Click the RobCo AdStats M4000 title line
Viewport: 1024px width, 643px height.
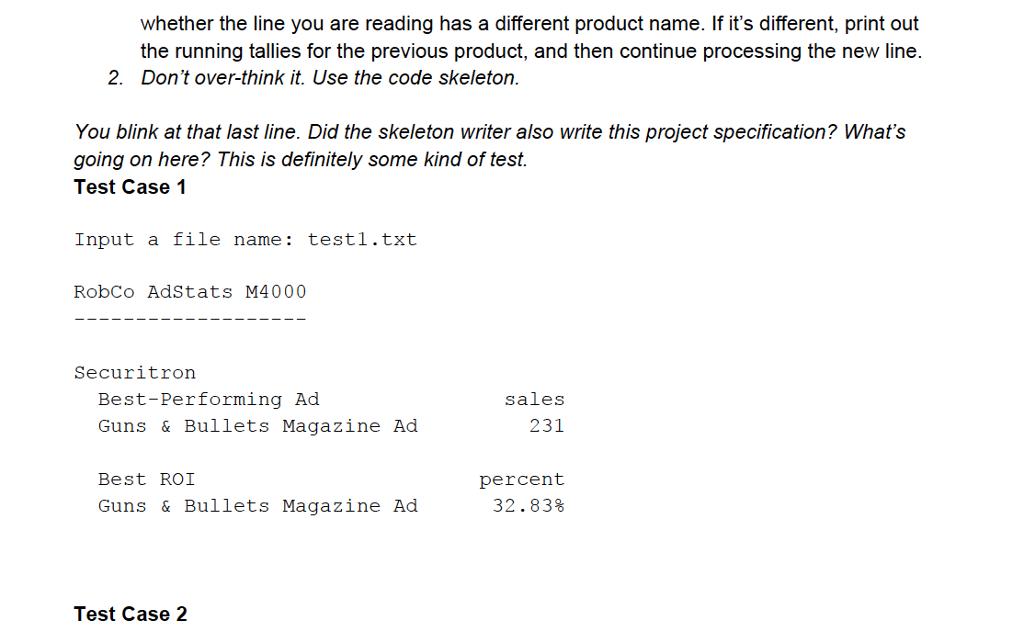[190, 292]
